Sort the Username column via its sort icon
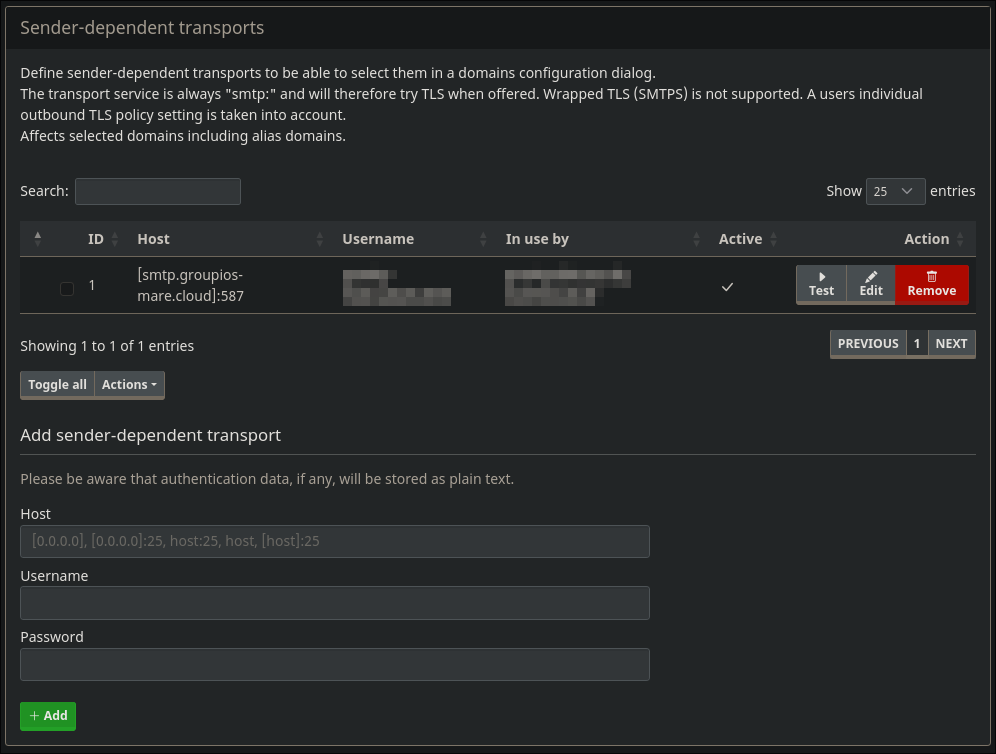The width and height of the screenshot is (996, 754). (x=484, y=239)
